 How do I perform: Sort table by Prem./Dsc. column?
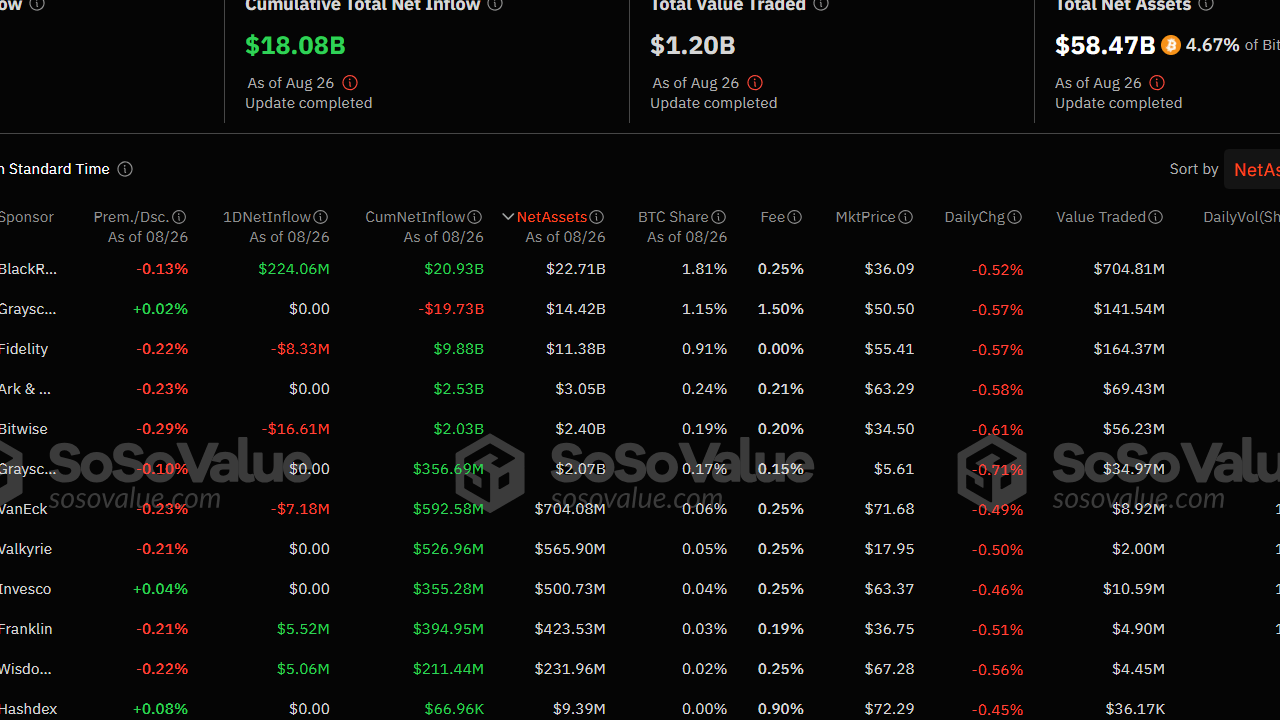[x=132, y=217]
